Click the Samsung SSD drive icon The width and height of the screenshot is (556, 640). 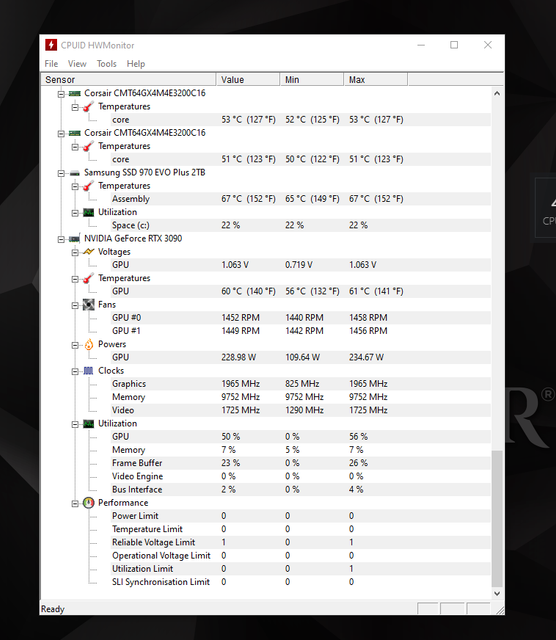click(75, 173)
